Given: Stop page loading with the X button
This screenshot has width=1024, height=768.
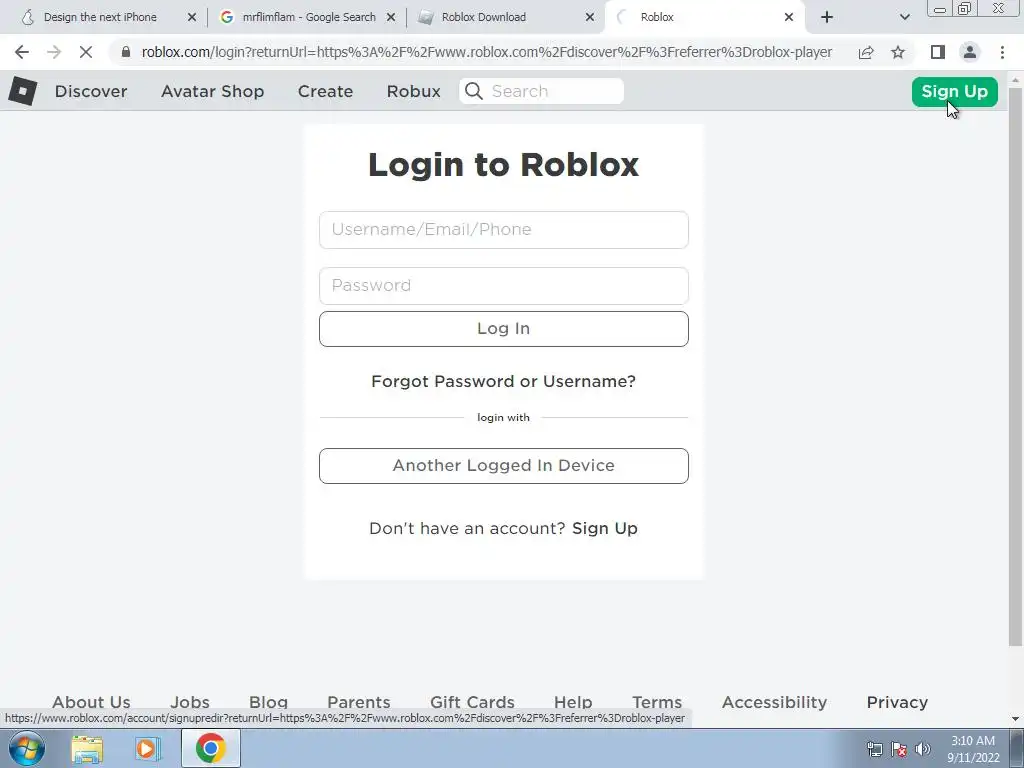Looking at the screenshot, I should pos(86,52).
